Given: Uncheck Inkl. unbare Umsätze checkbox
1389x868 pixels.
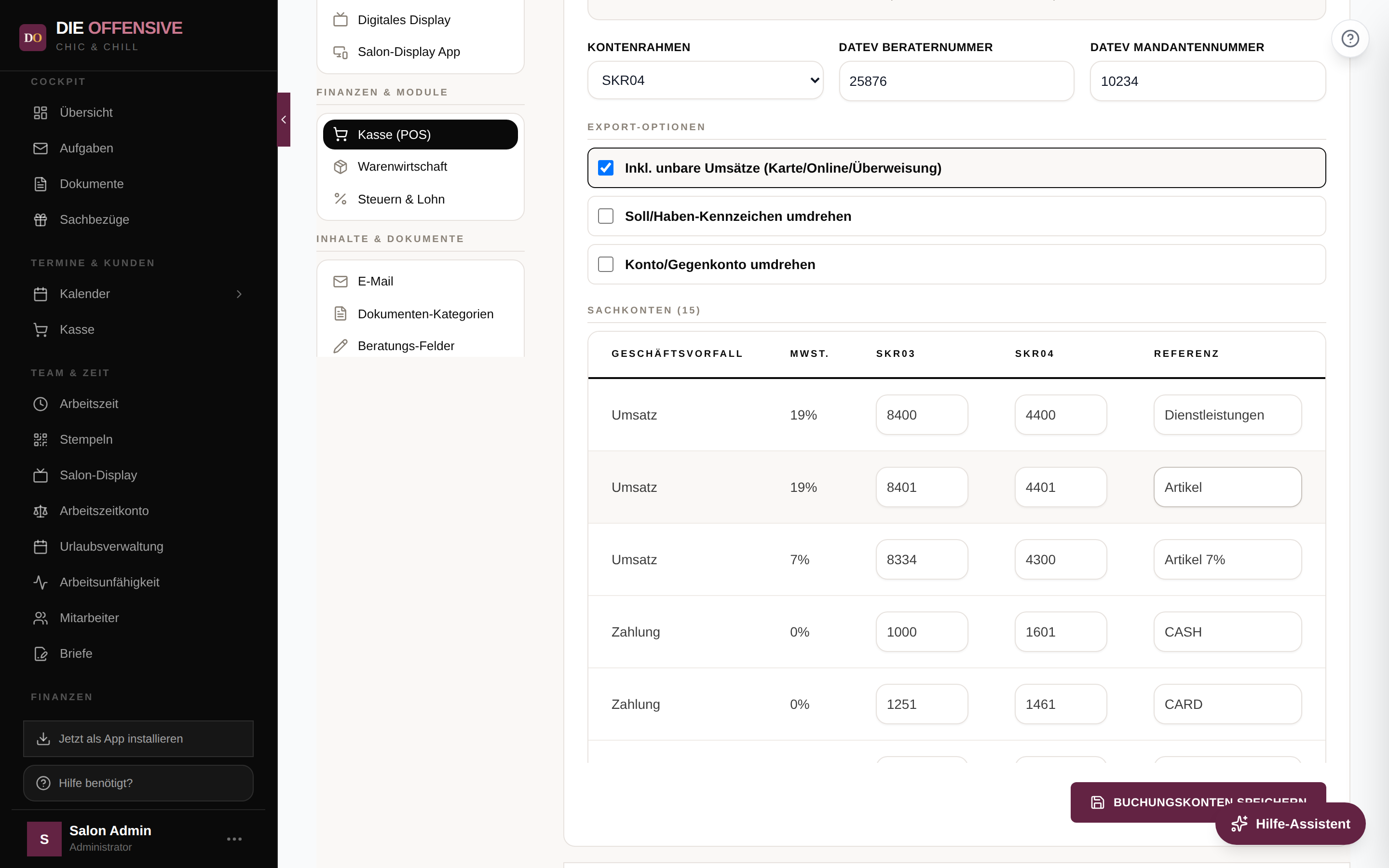Looking at the screenshot, I should click(606, 168).
